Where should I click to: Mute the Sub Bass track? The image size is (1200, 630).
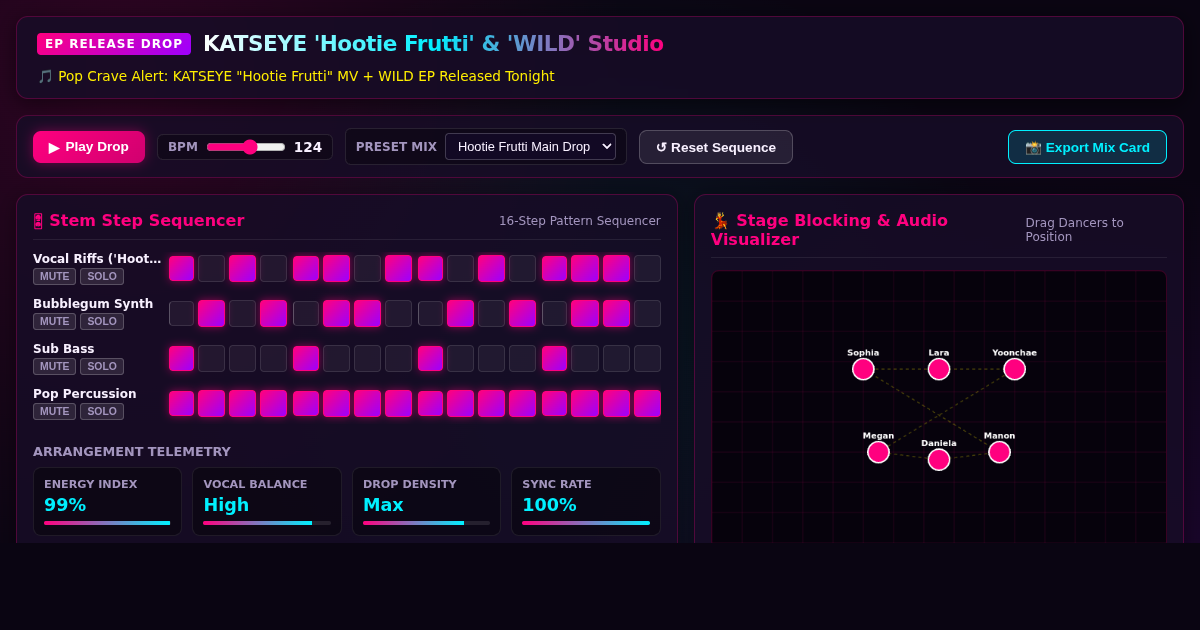(x=54, y=366)
